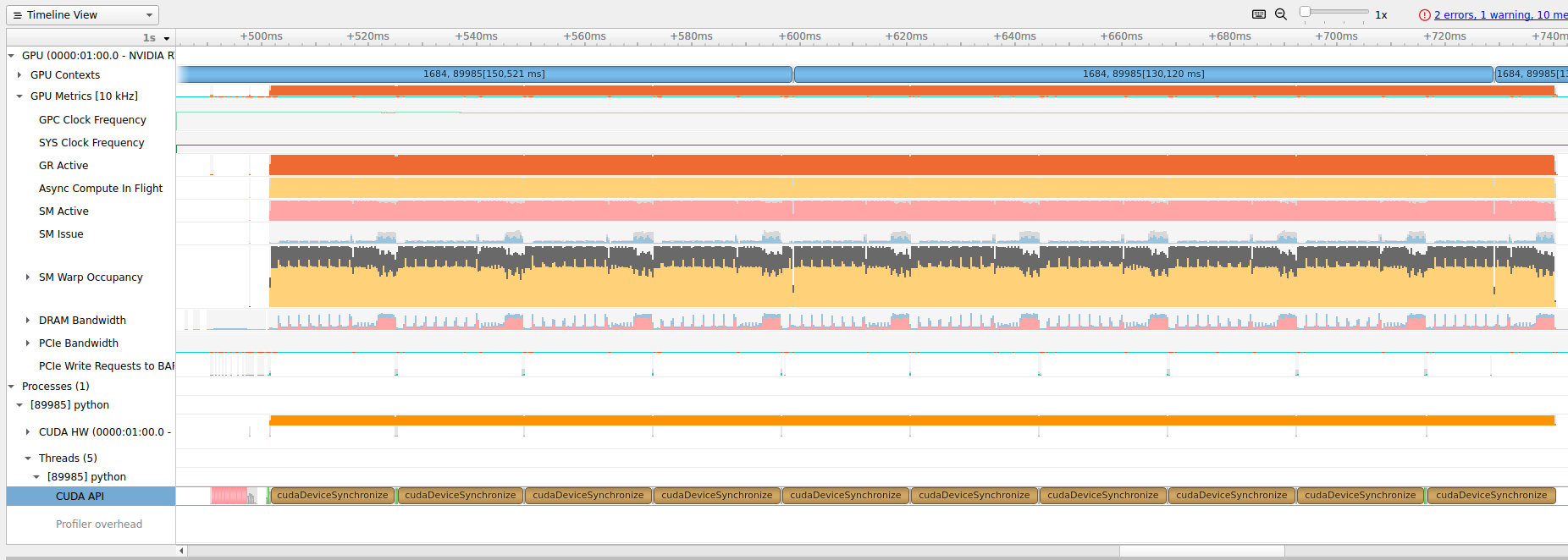This screenshot has width=1568, height=560.
Task: Click the zoom out magnifier icon
Action: click(1281, 14)
